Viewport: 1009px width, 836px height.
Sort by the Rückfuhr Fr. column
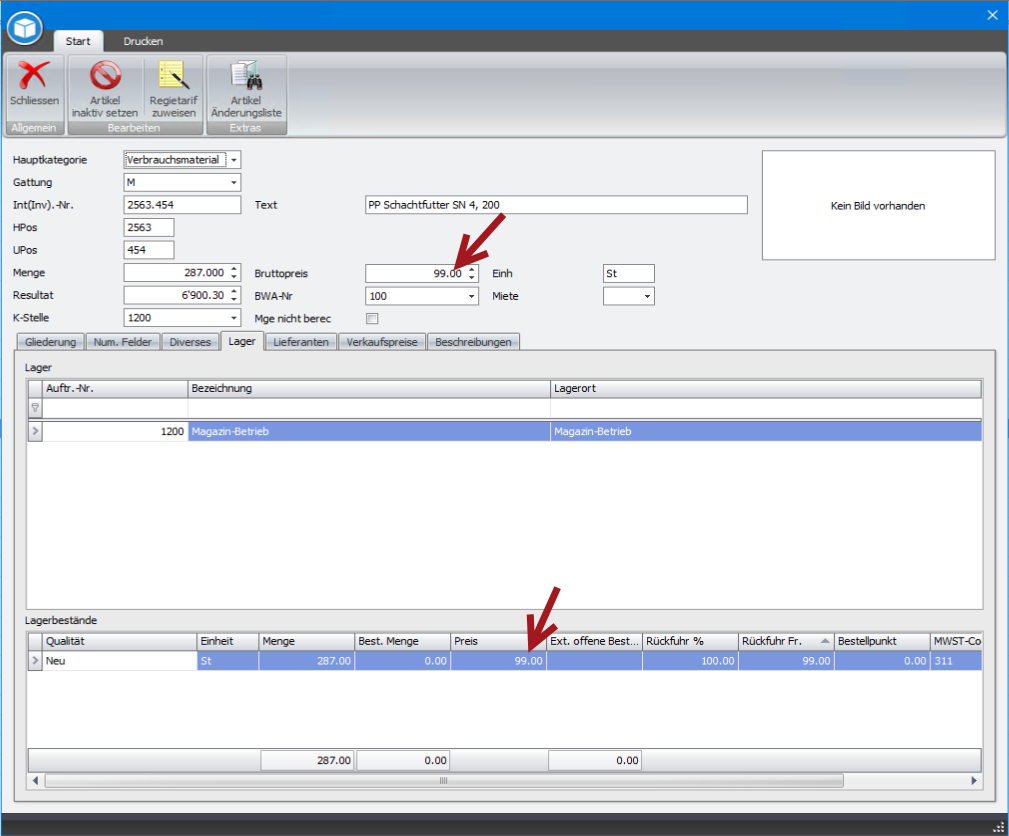click(x=786, y=642)
